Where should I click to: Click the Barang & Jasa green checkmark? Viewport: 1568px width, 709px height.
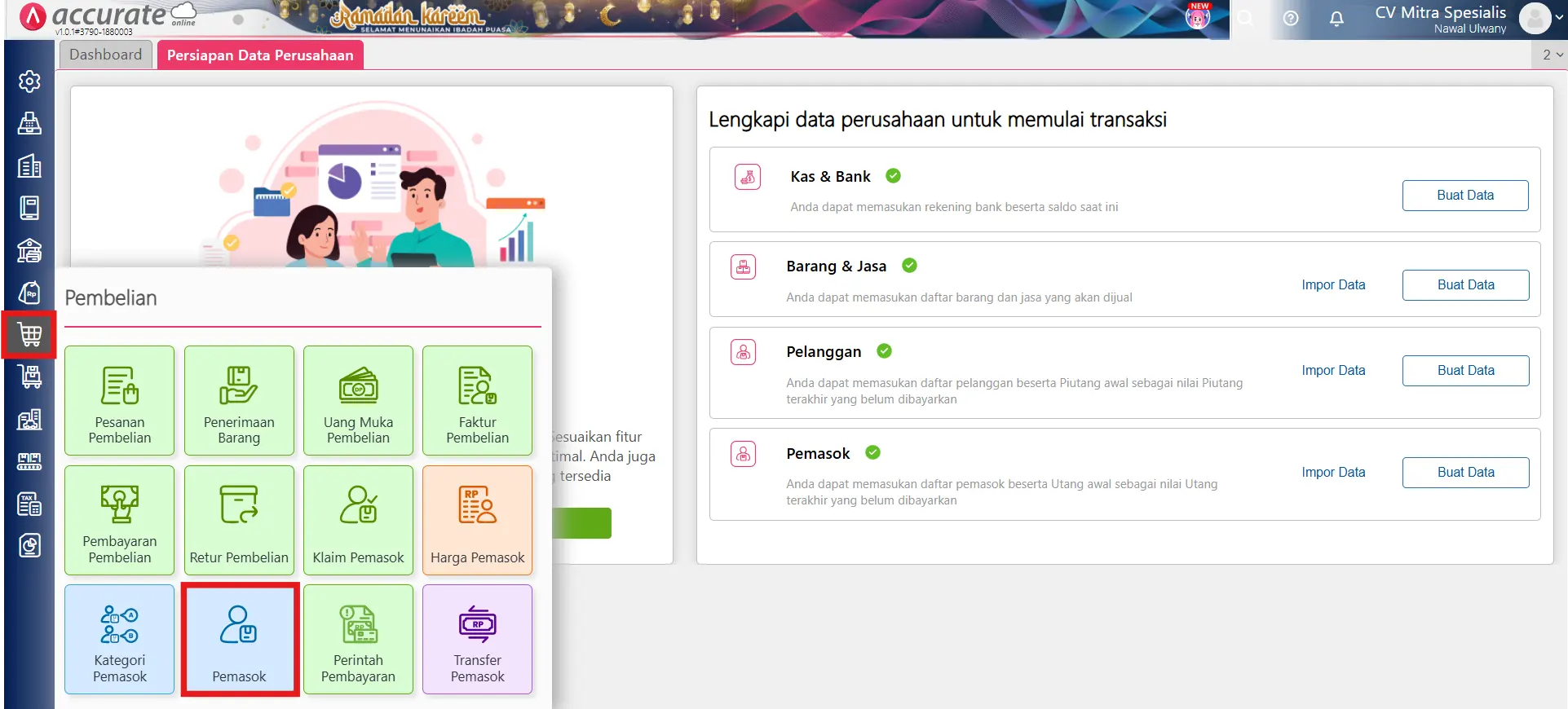909,265
